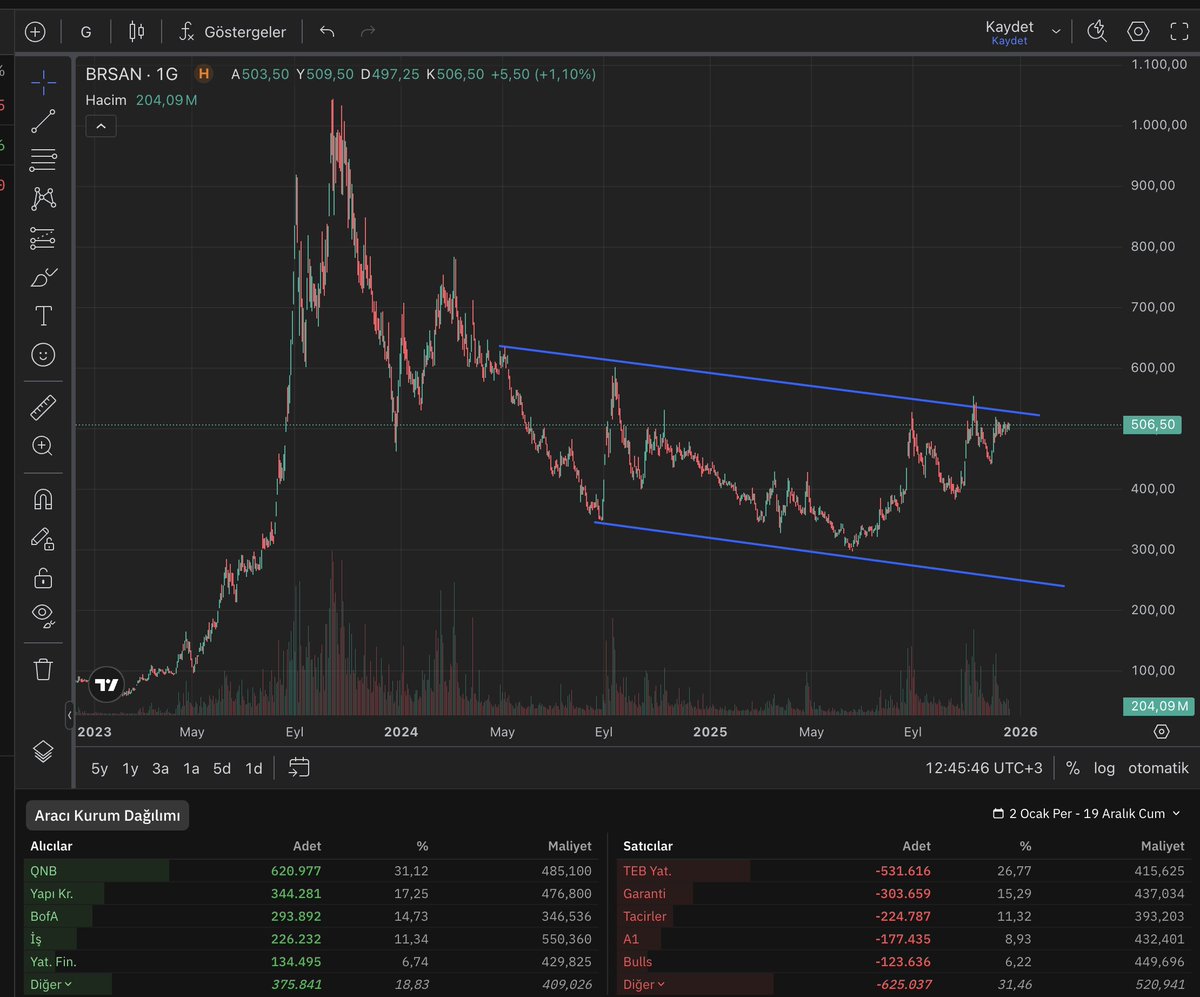Viewport: 1200px width, 997px height.
Task: Open Göstergeler indicators menu
Action: point(232,32)
